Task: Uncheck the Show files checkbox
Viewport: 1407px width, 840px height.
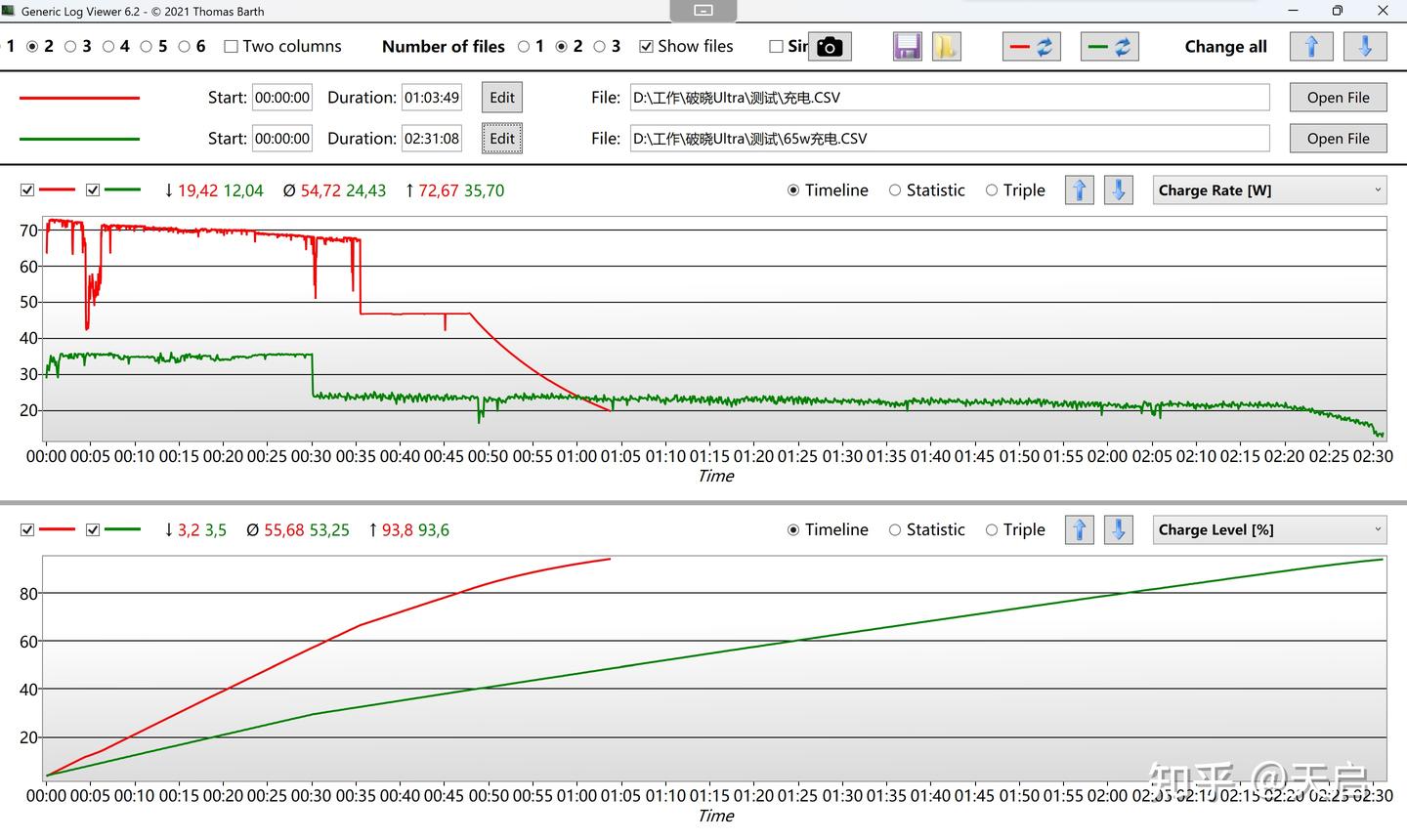Action: pos(646,47)
